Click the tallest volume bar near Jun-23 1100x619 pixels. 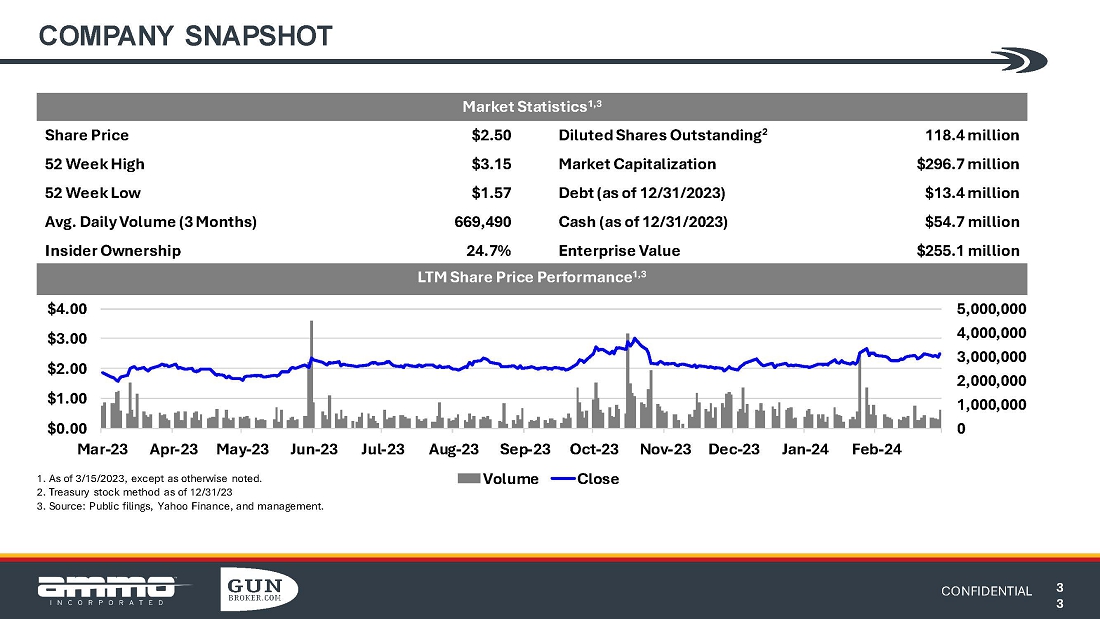[x=312, y=372]
